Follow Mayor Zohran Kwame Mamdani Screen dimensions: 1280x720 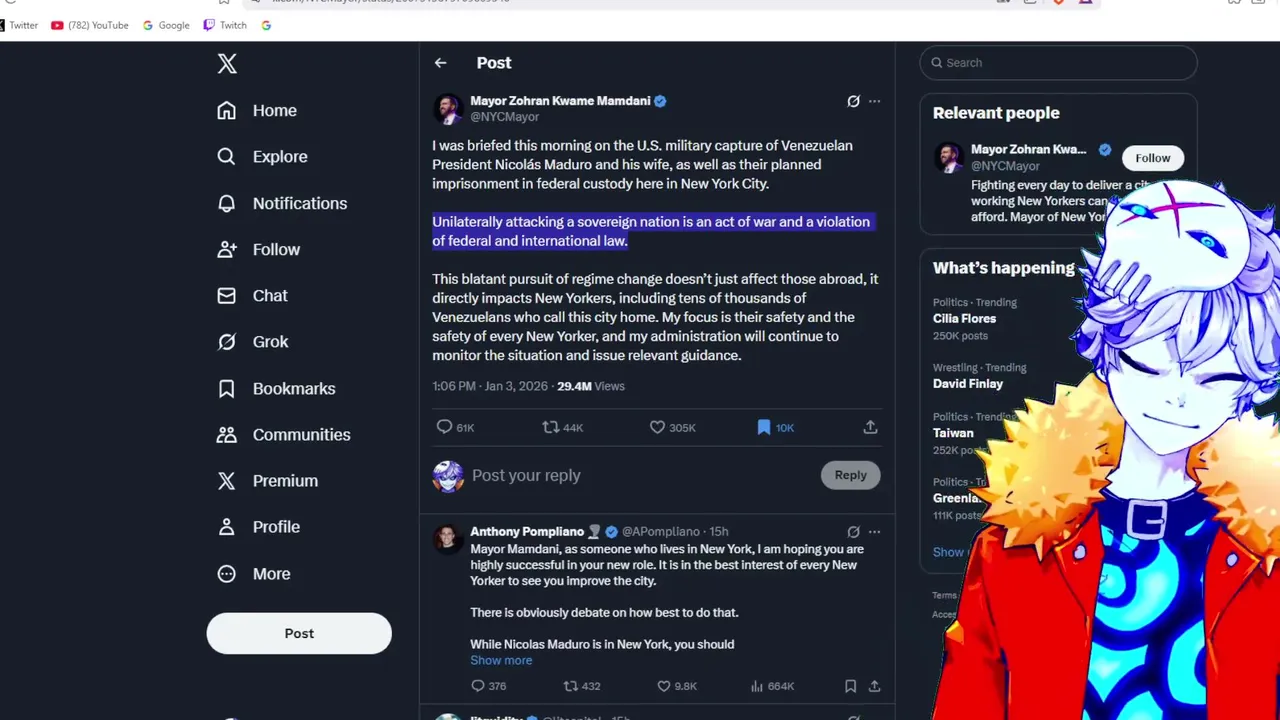(1152, 158)
